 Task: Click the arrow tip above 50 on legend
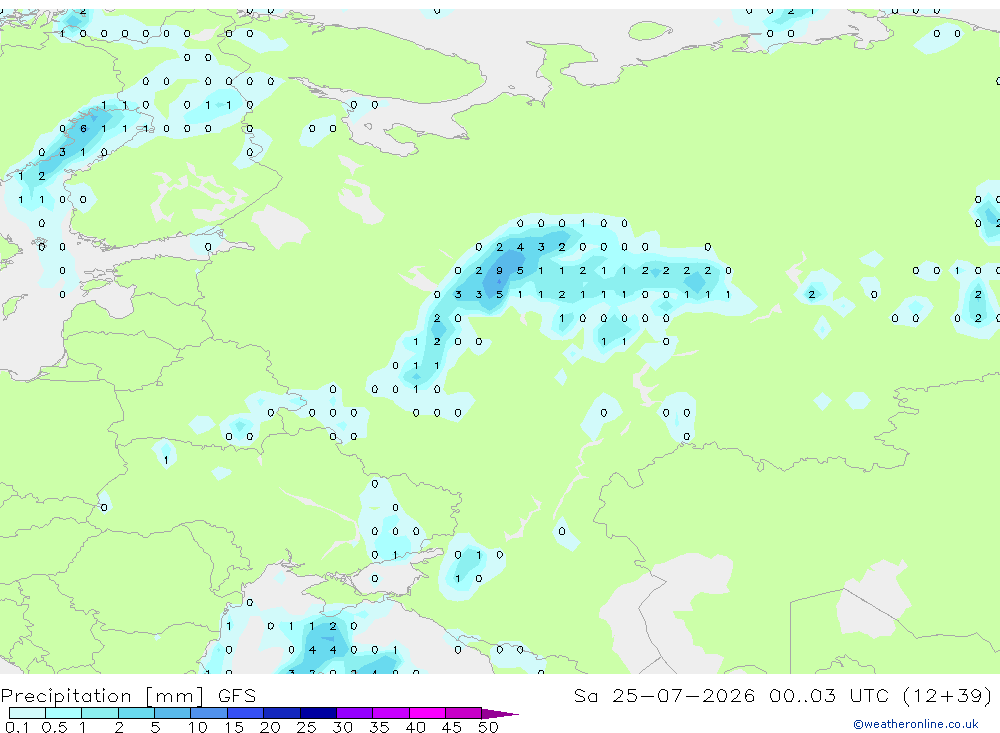pos(500,713)
